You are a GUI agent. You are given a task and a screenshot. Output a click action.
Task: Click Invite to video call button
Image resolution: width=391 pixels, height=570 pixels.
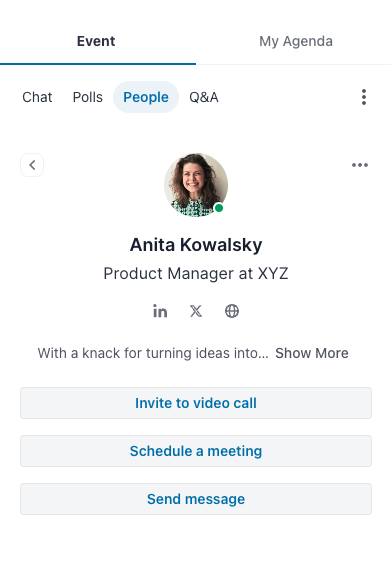(x=196, y=403)
